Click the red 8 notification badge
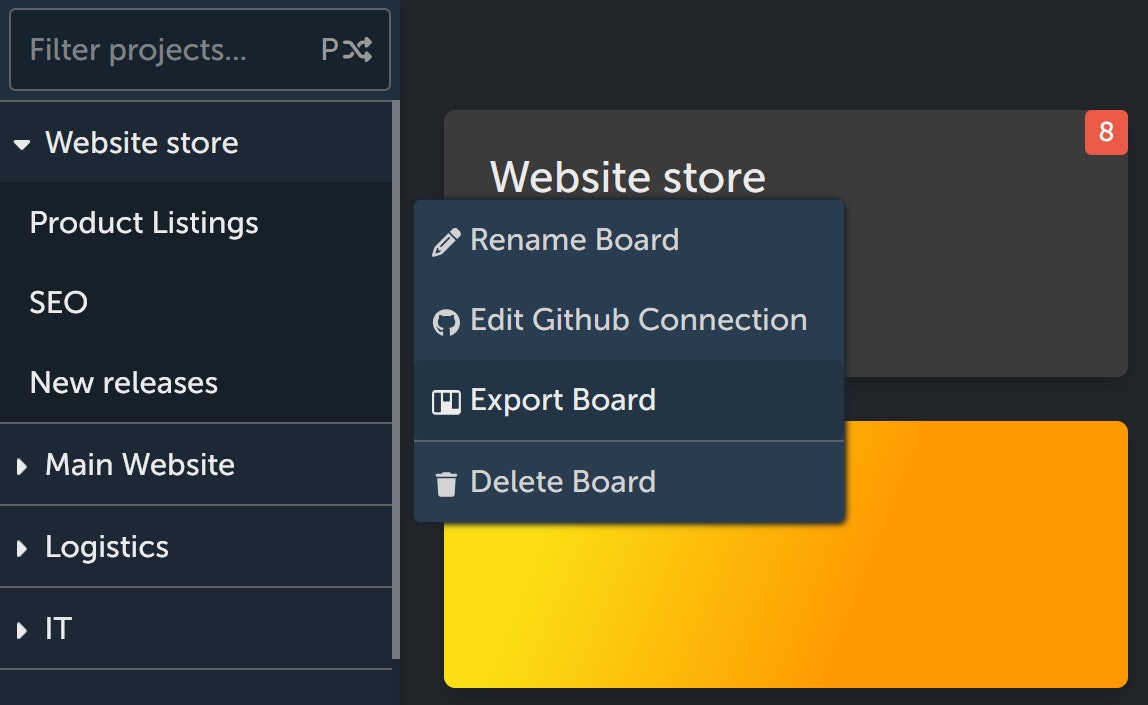1148x705 pixels. pos(1106,132)
